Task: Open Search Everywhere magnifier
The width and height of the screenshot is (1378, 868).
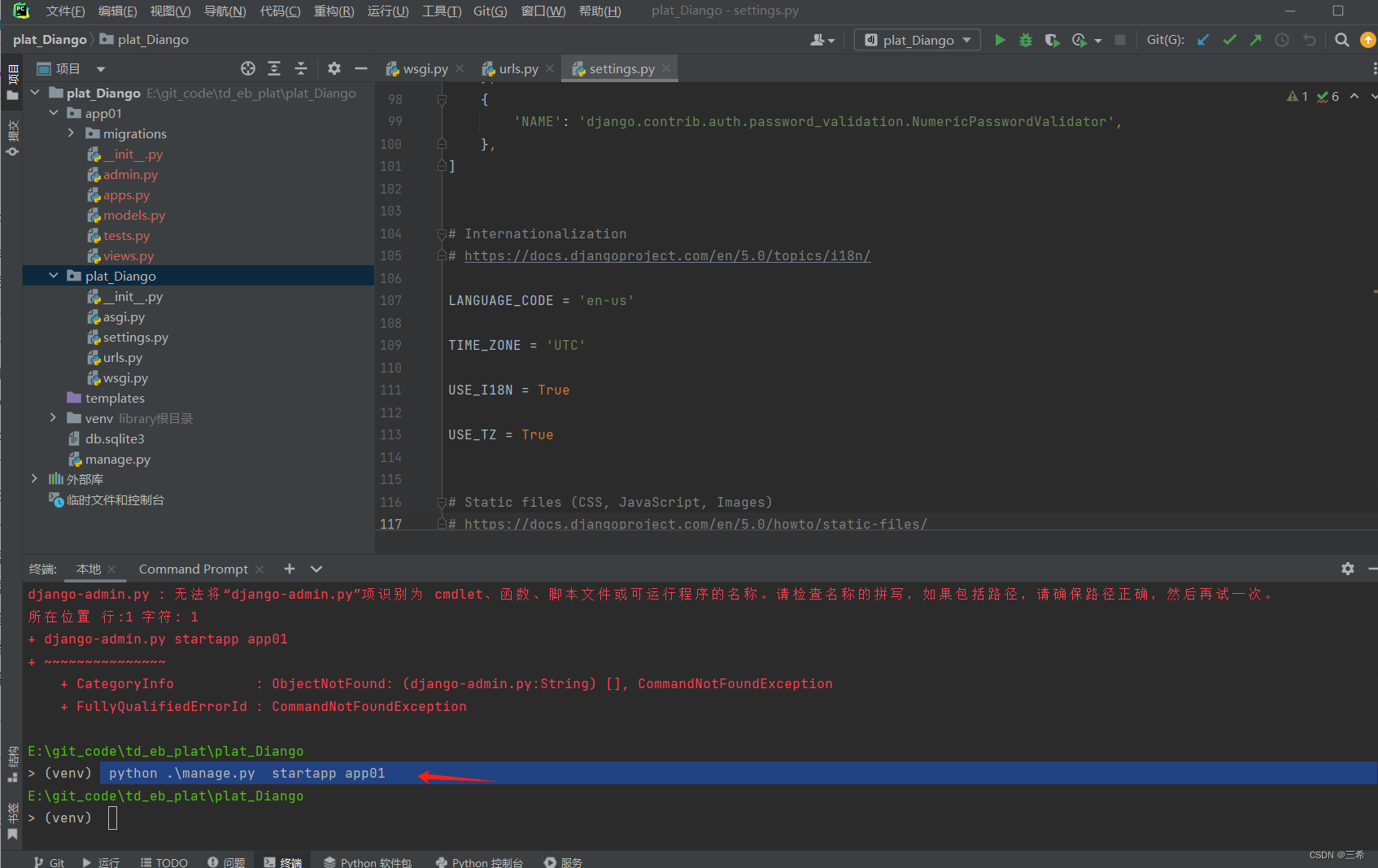Action: pos(1341,39)
